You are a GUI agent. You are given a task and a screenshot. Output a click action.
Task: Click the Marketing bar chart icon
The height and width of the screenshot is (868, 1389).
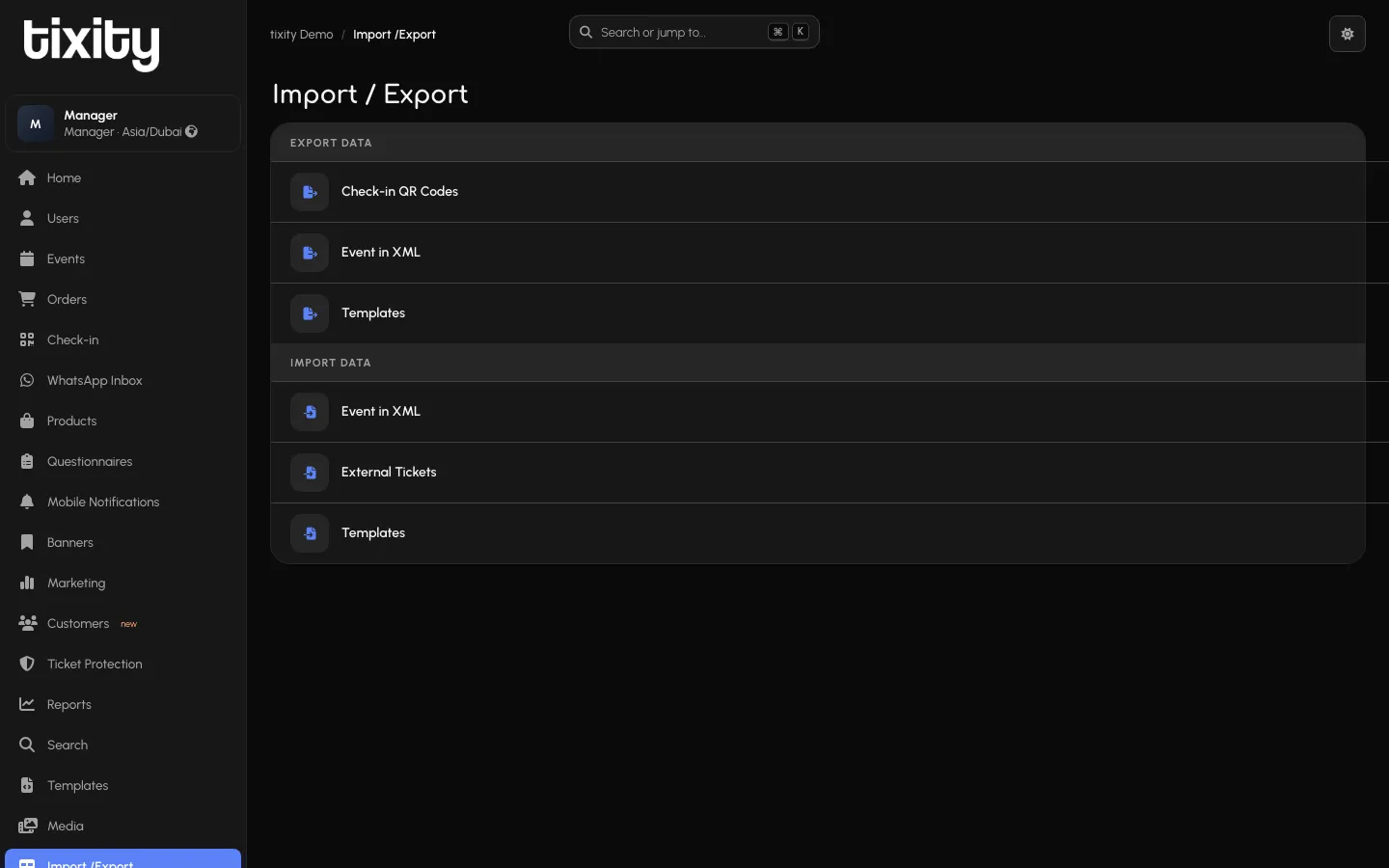tap(27, 583)
